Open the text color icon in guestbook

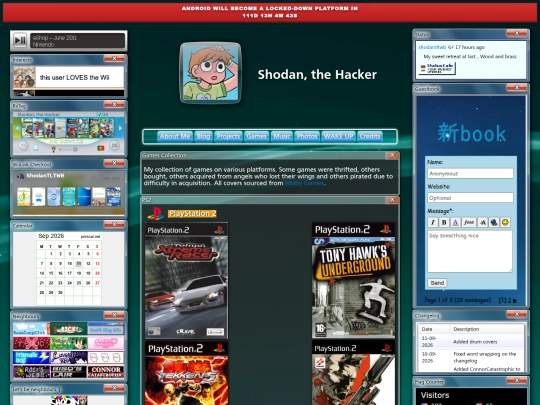[x=455, y=222]
